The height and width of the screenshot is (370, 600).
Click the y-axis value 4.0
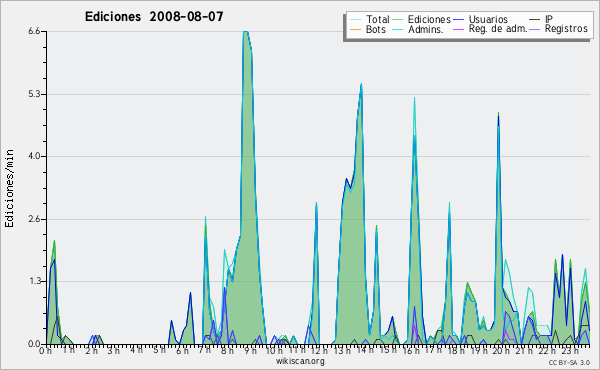(34, 156)
